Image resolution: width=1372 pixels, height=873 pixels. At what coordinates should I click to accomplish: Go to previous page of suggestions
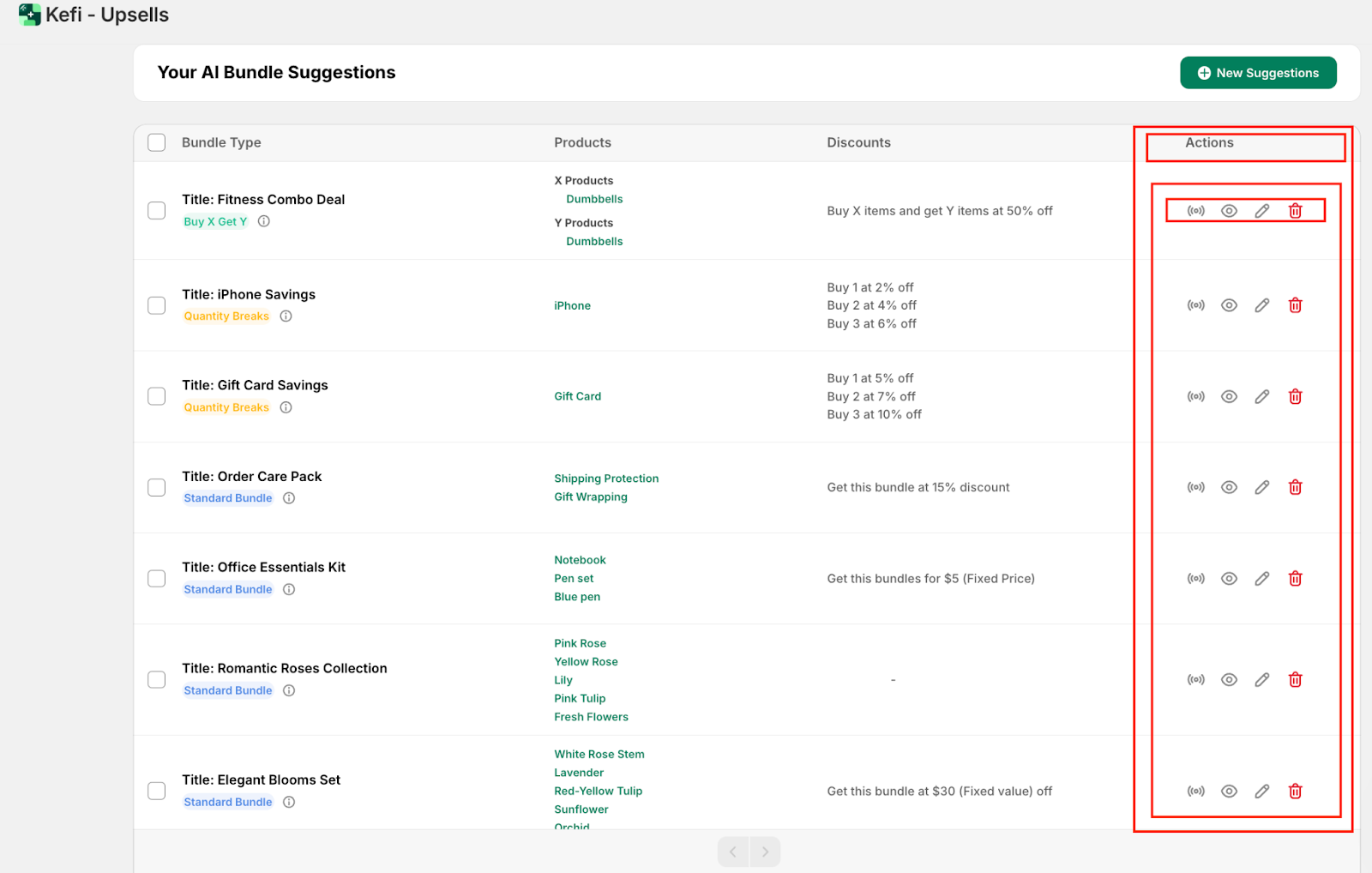(x=733, y=852)
